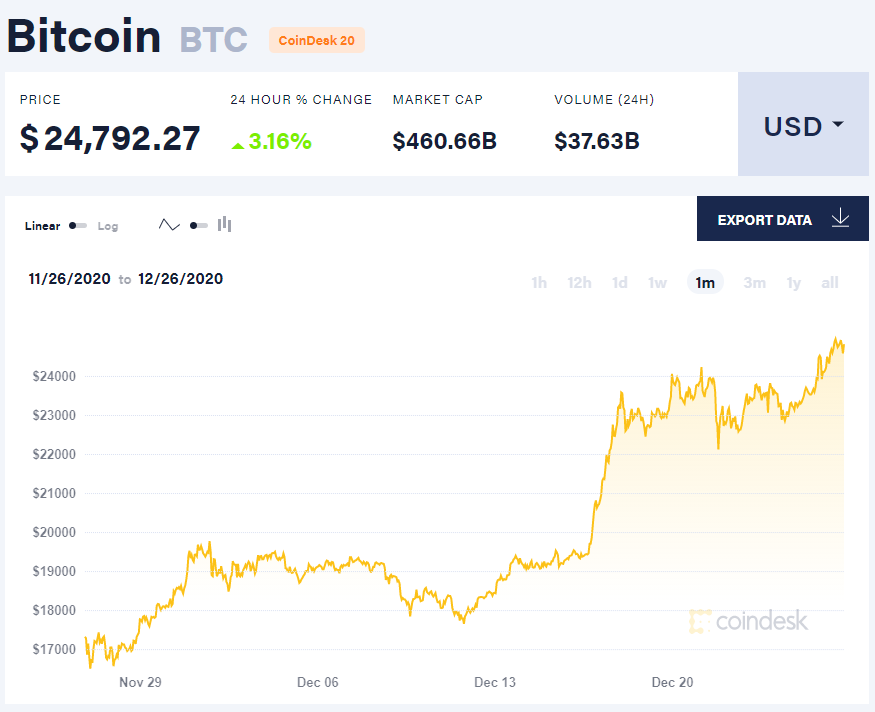Toggle the line/candlestick chart switch
Viewport: 875px width, 712px height.
198,226
